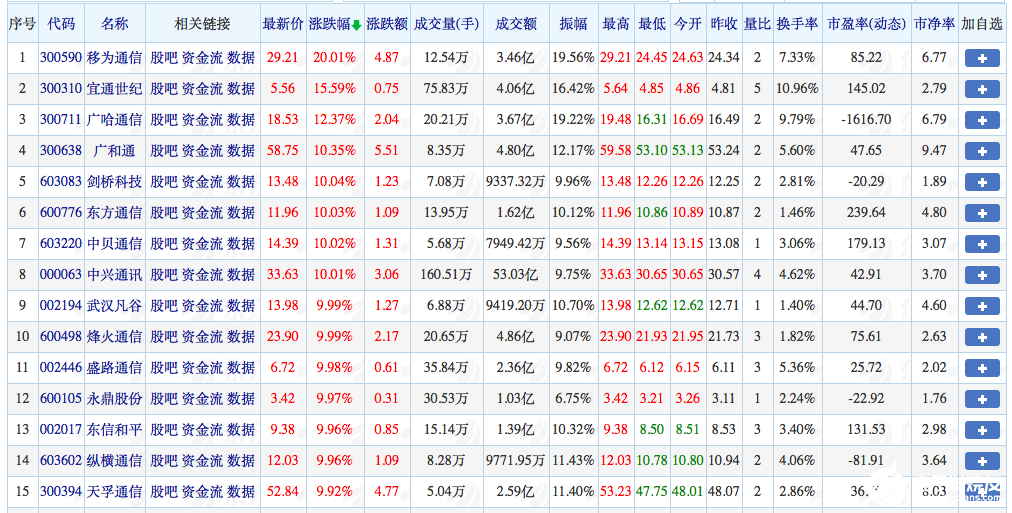Open stock code 300590 link
Screen dimensions: 1012x513
61,58
